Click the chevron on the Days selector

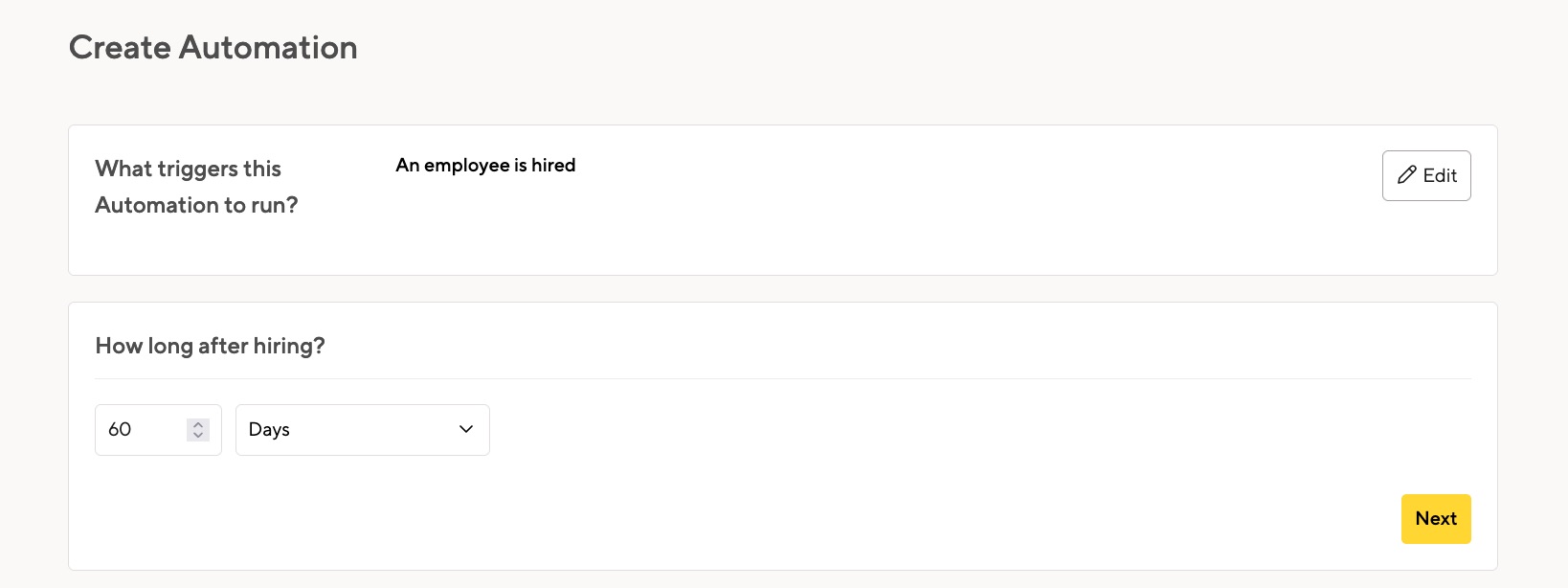(466, 430)
